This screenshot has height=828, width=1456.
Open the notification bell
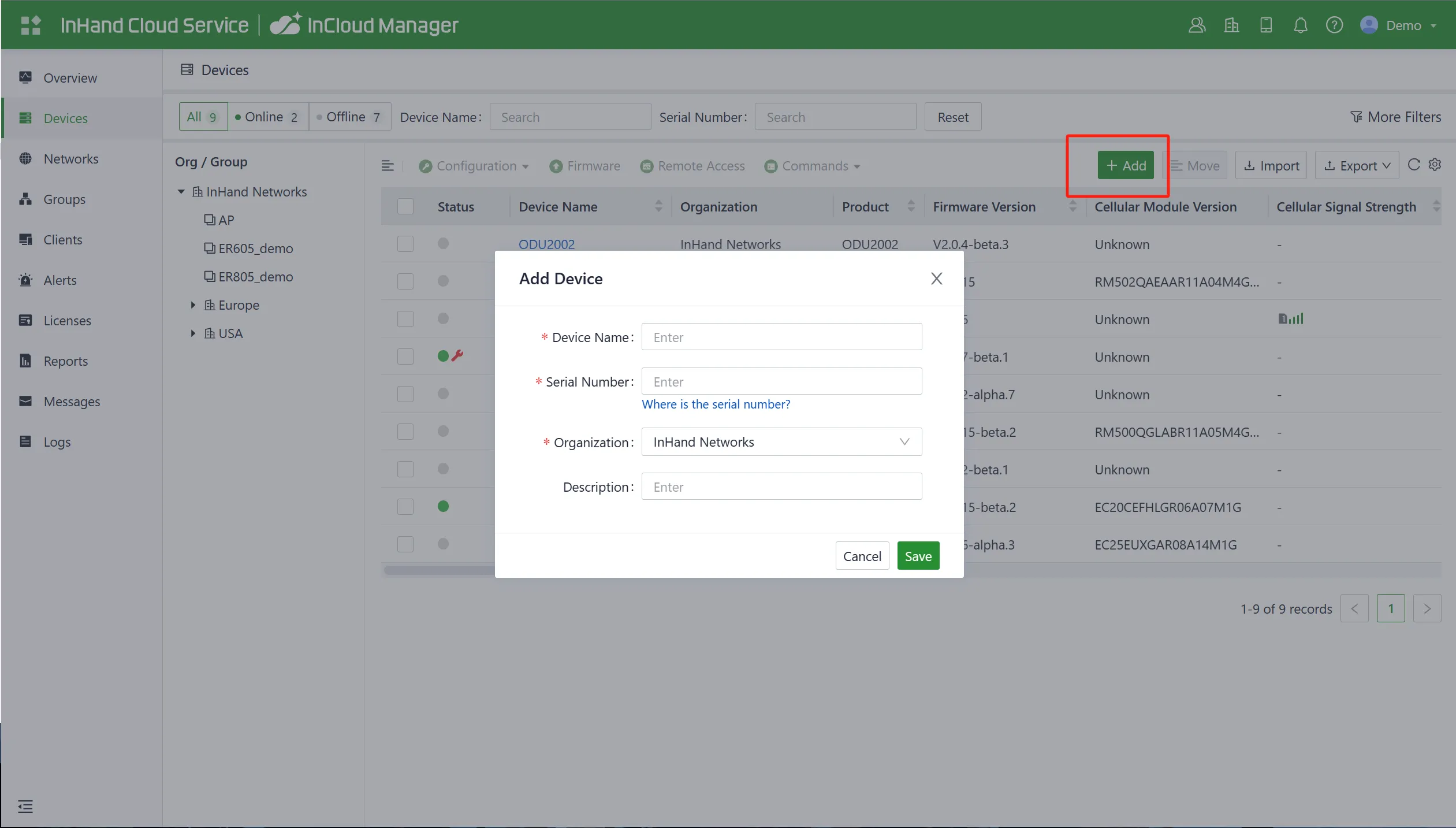(x=1300, y=25)
